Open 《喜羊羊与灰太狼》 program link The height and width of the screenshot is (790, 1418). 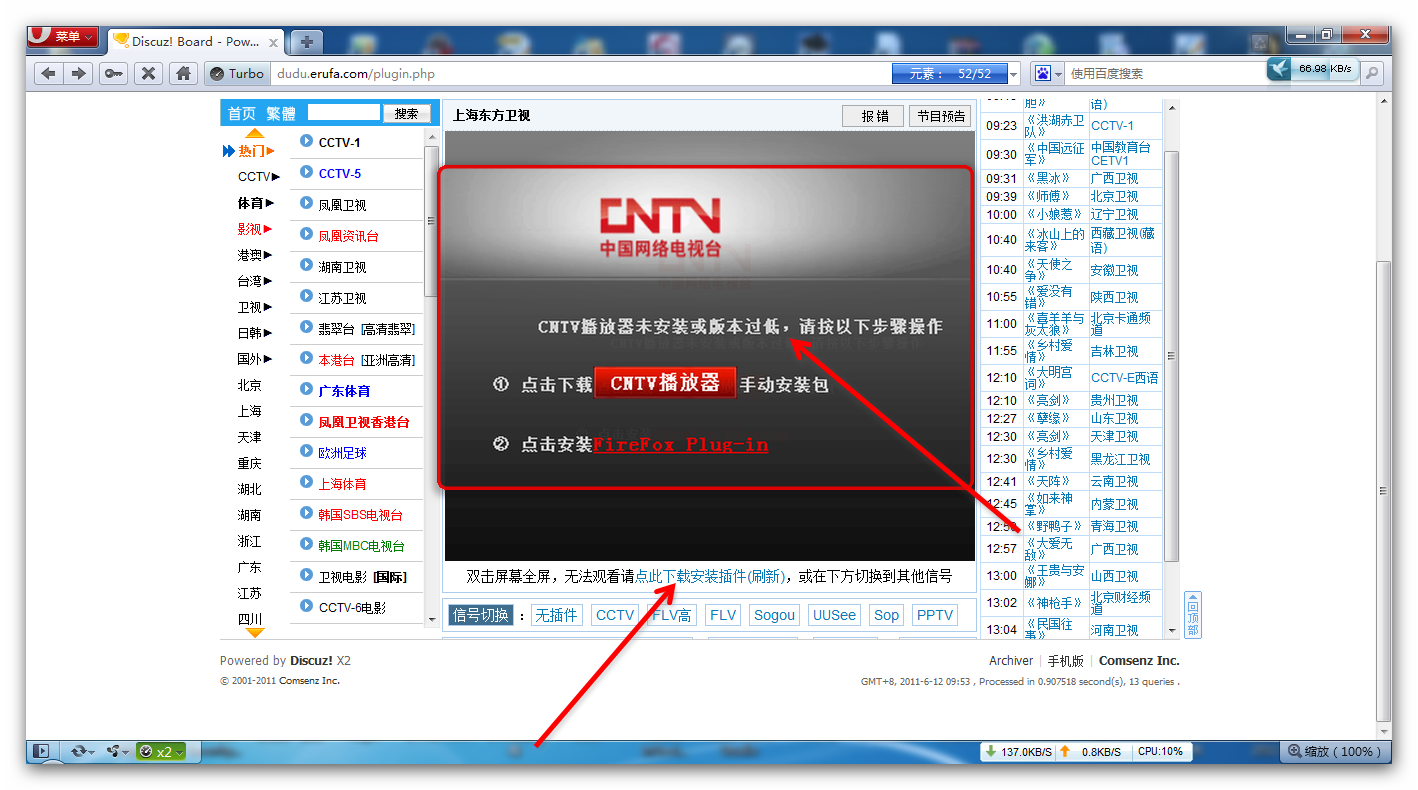coord(1055,324)
